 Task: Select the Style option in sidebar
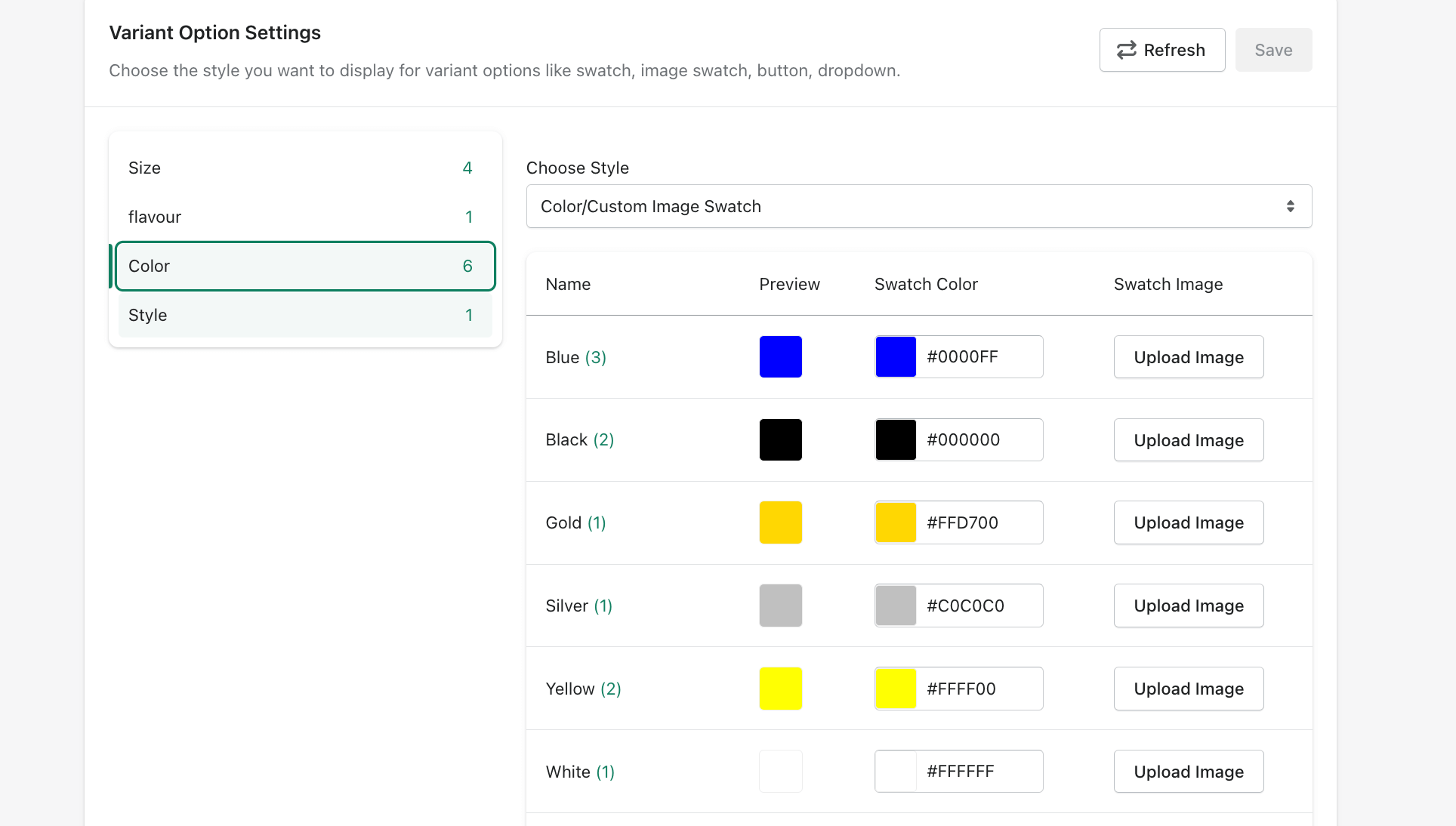tap(305, 315)
